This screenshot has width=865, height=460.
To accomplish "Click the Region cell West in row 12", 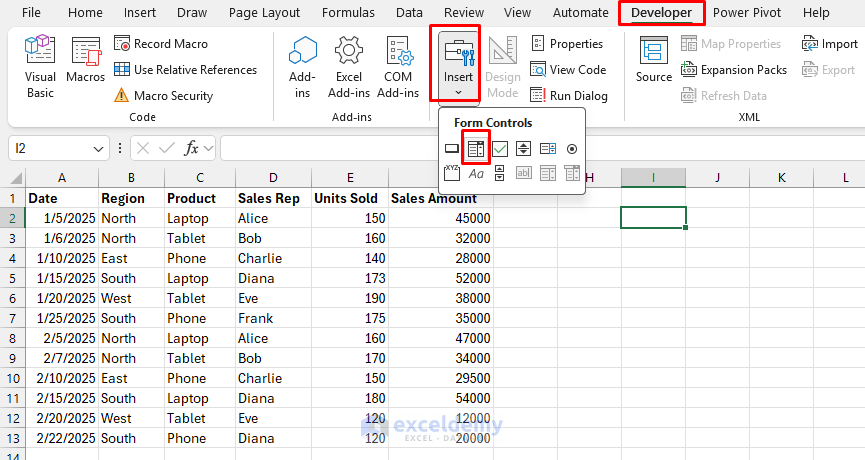I will pyautogui.click(x=131, y=419).
